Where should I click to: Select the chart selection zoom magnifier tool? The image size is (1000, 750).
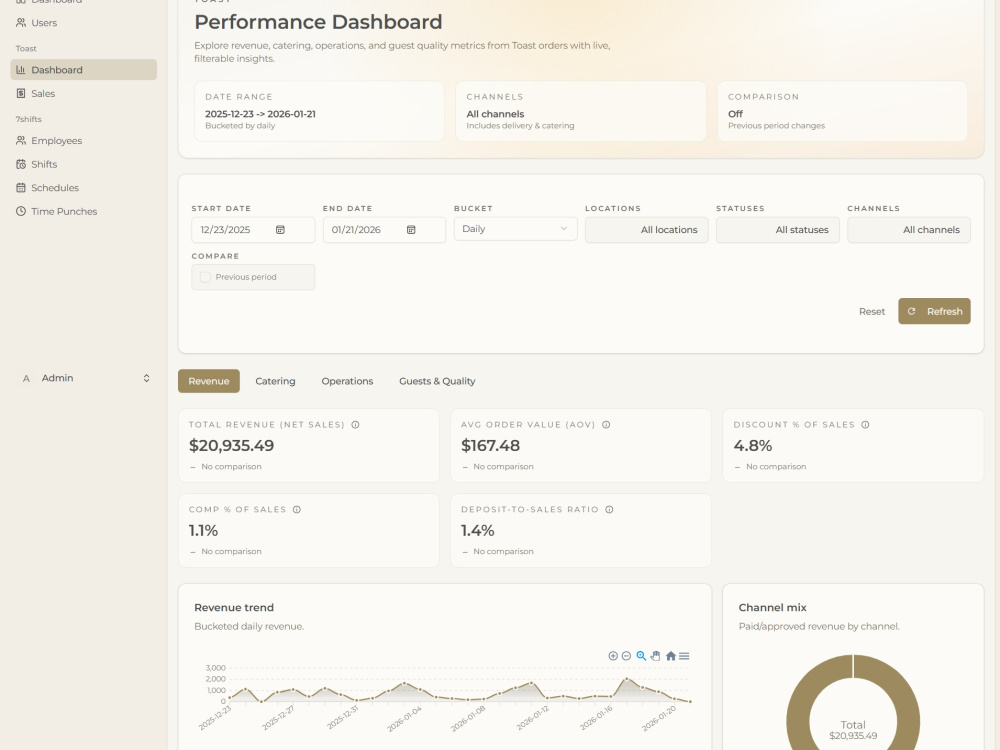tap(641, 656)
